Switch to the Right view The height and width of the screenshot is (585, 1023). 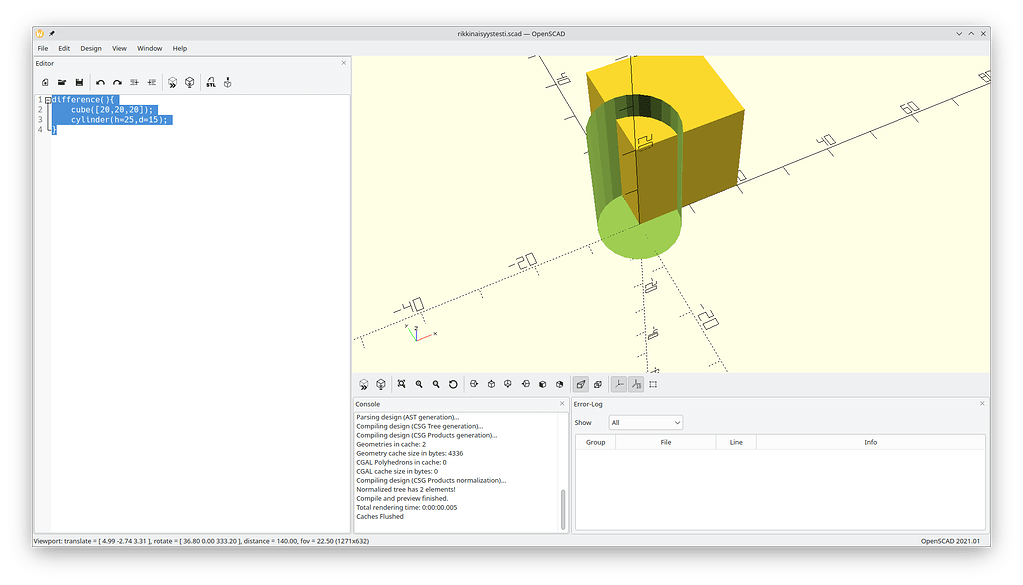point(474,384)
